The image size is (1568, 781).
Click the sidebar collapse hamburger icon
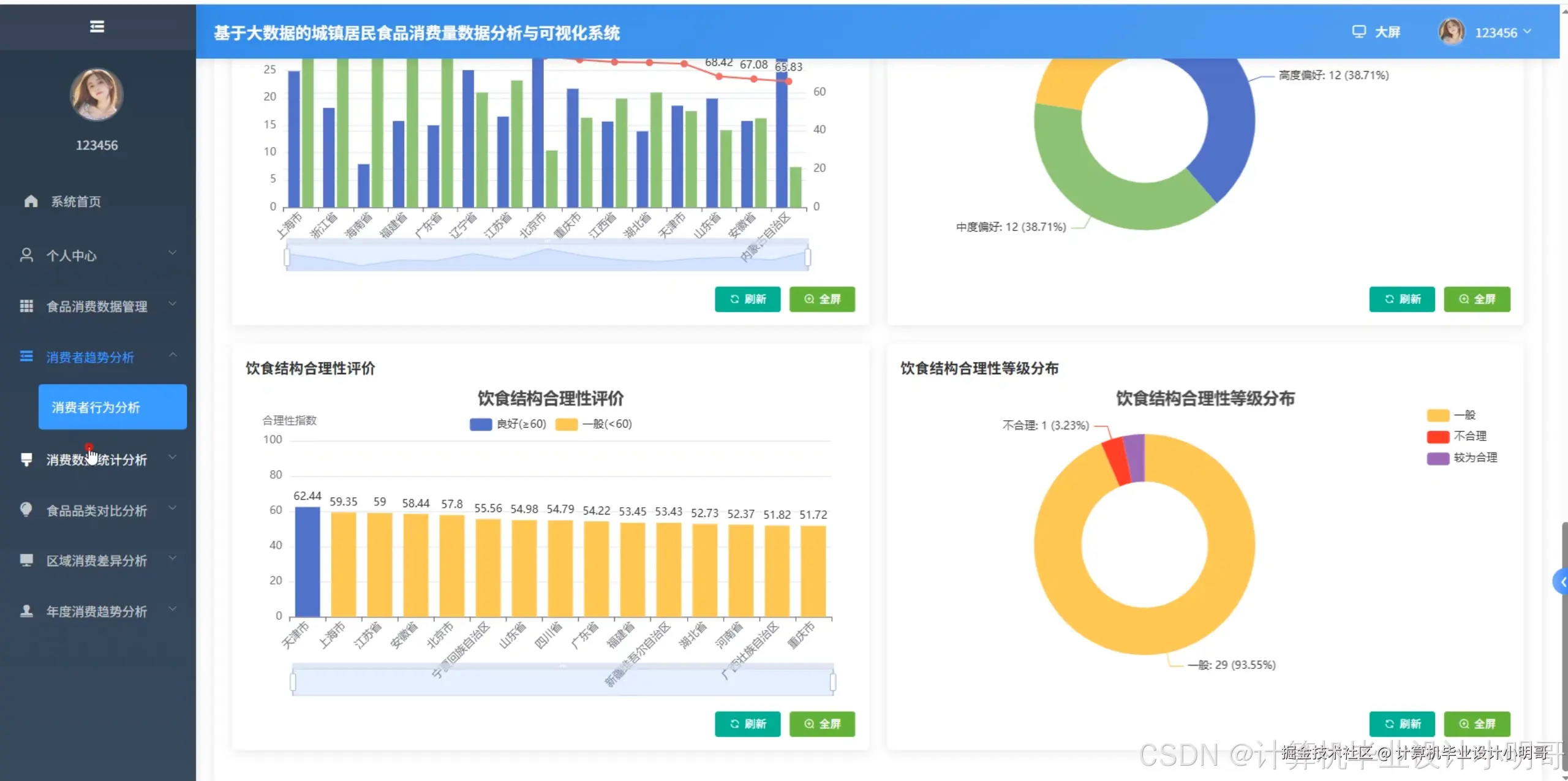[x=97, y=26]
